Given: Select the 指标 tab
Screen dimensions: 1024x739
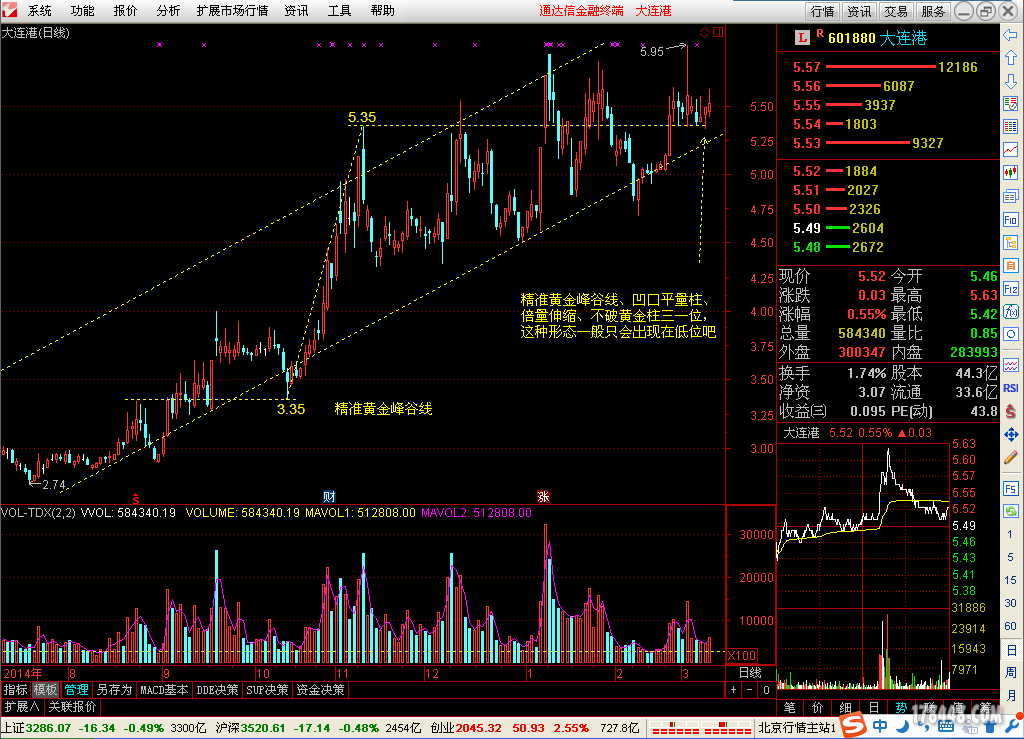Looking at the screenshot, I should pos(16,689).
